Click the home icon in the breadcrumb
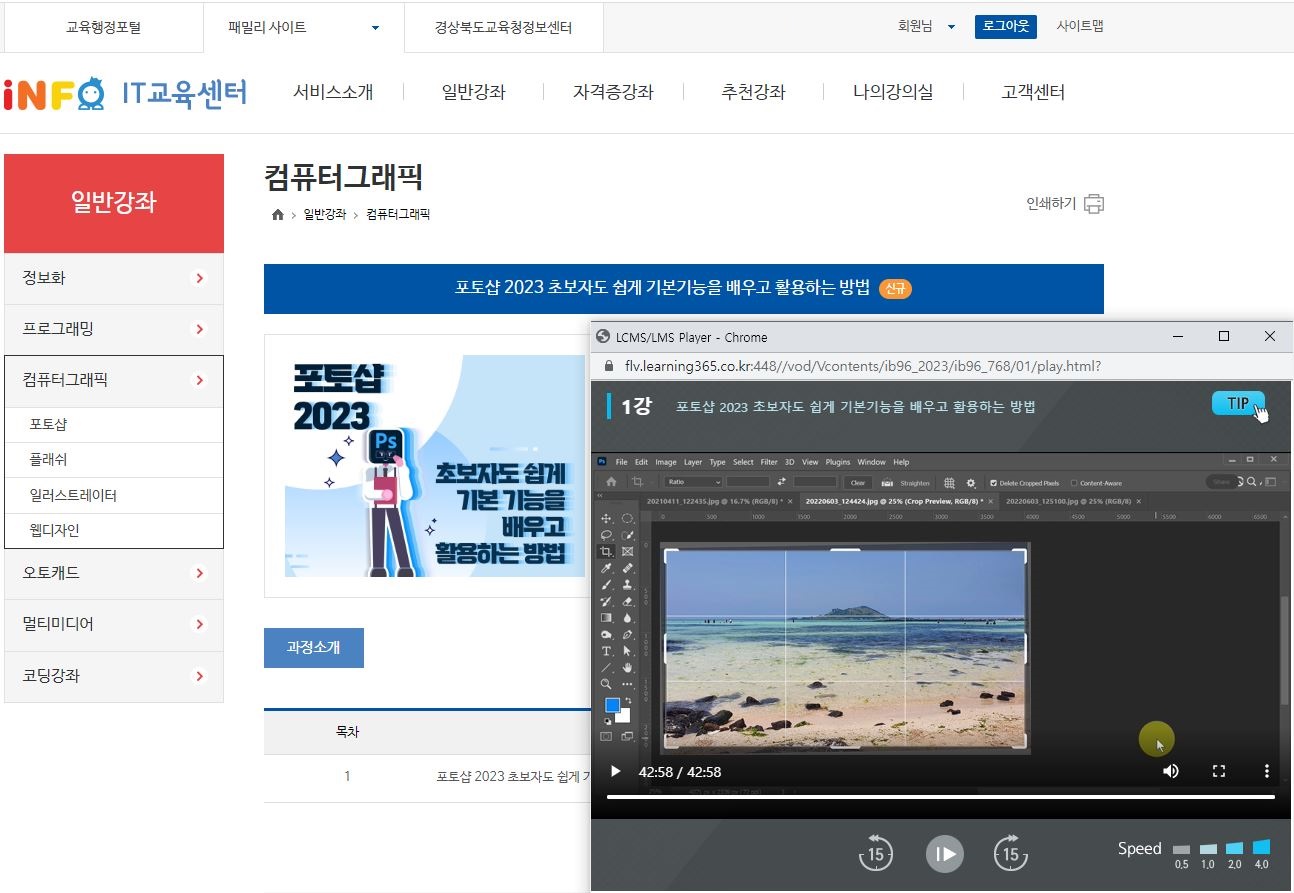 (x=278, y=215)
